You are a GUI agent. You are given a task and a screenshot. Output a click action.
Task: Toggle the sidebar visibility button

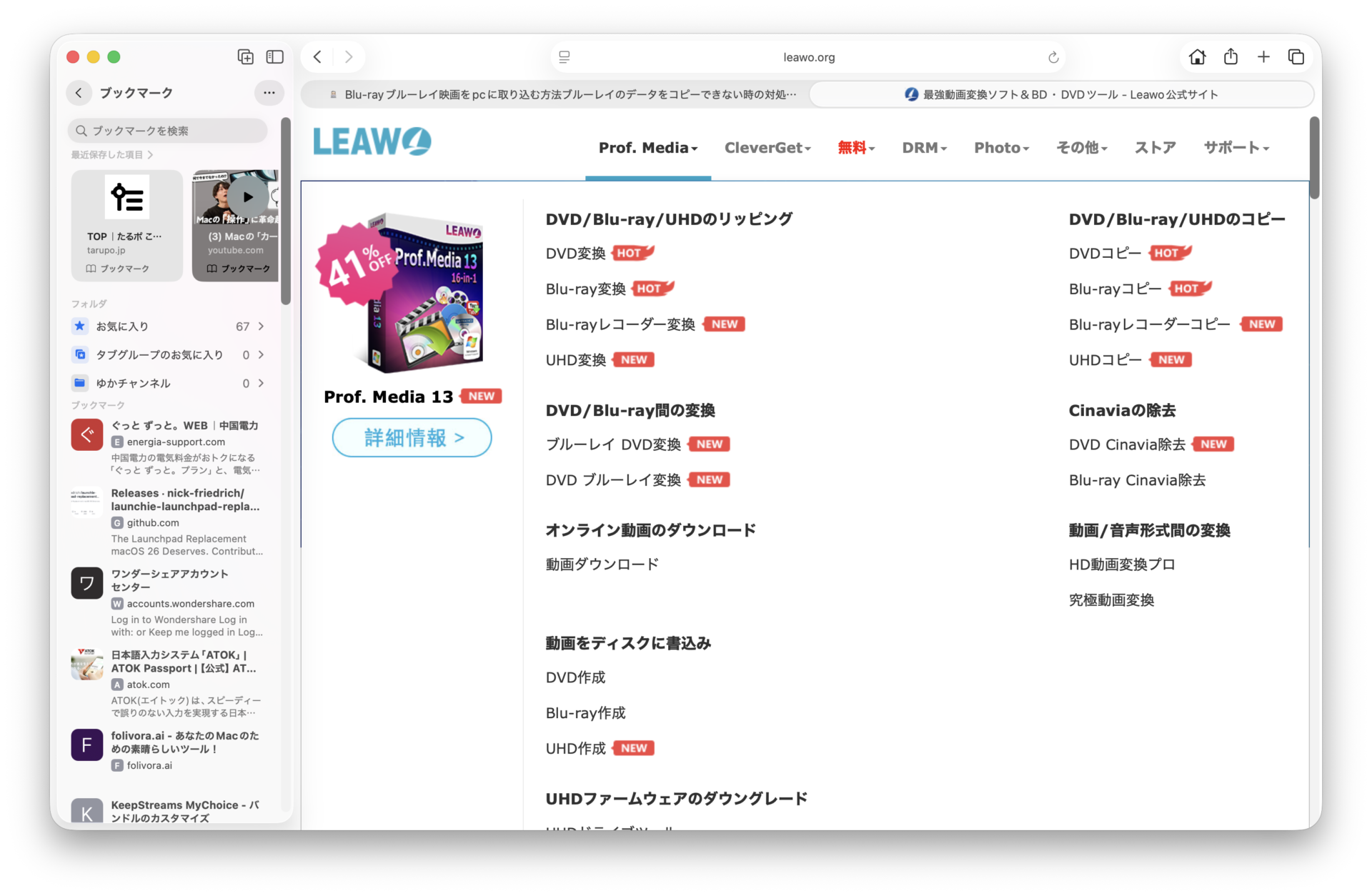pos(274,57)
